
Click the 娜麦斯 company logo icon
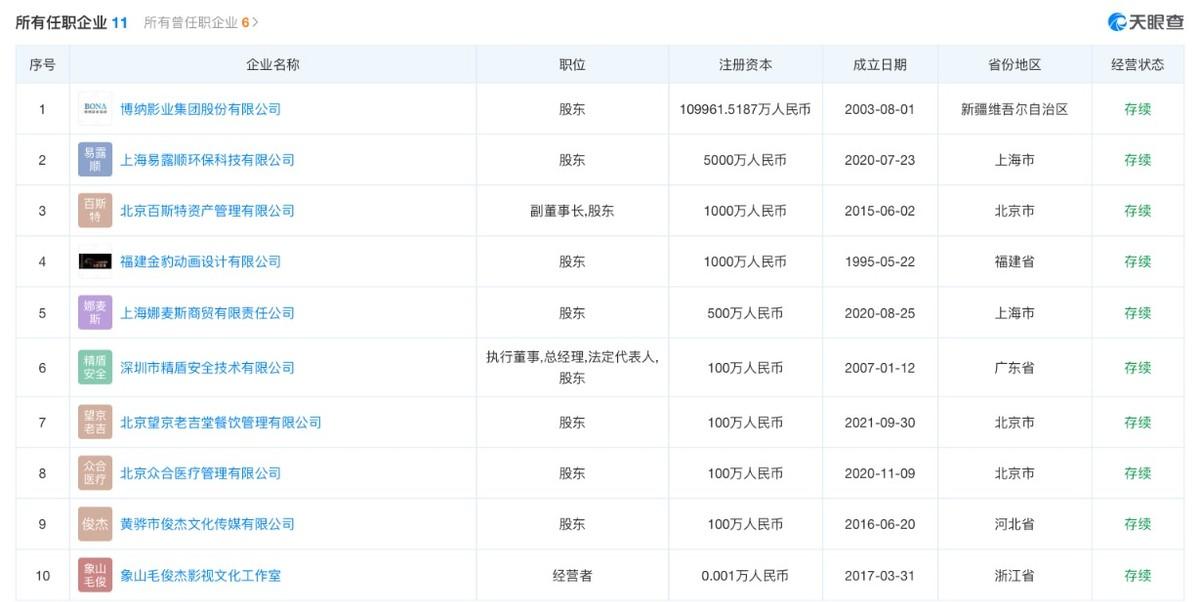pyautogui.click(x=95, y=313)
